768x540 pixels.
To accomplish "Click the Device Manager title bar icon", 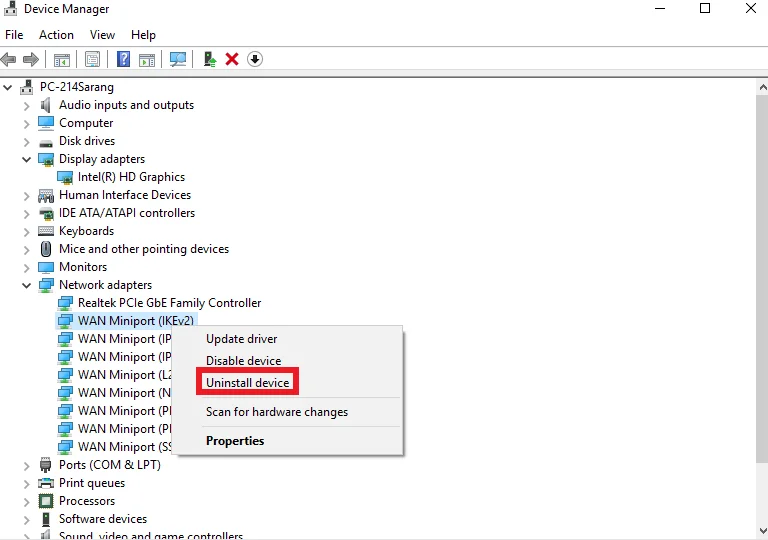I will [x=10, y=8].
